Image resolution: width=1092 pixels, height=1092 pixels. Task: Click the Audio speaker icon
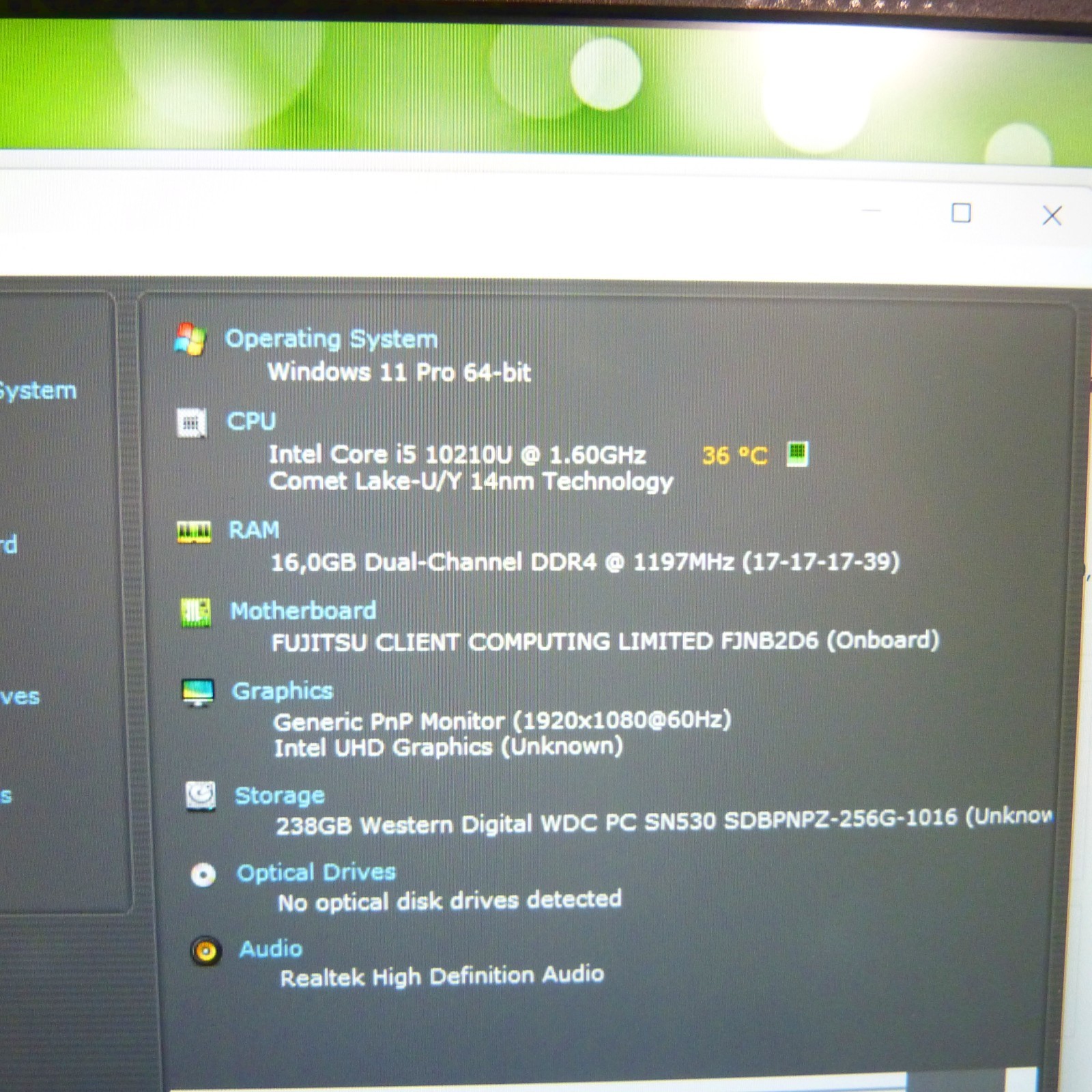205,951
